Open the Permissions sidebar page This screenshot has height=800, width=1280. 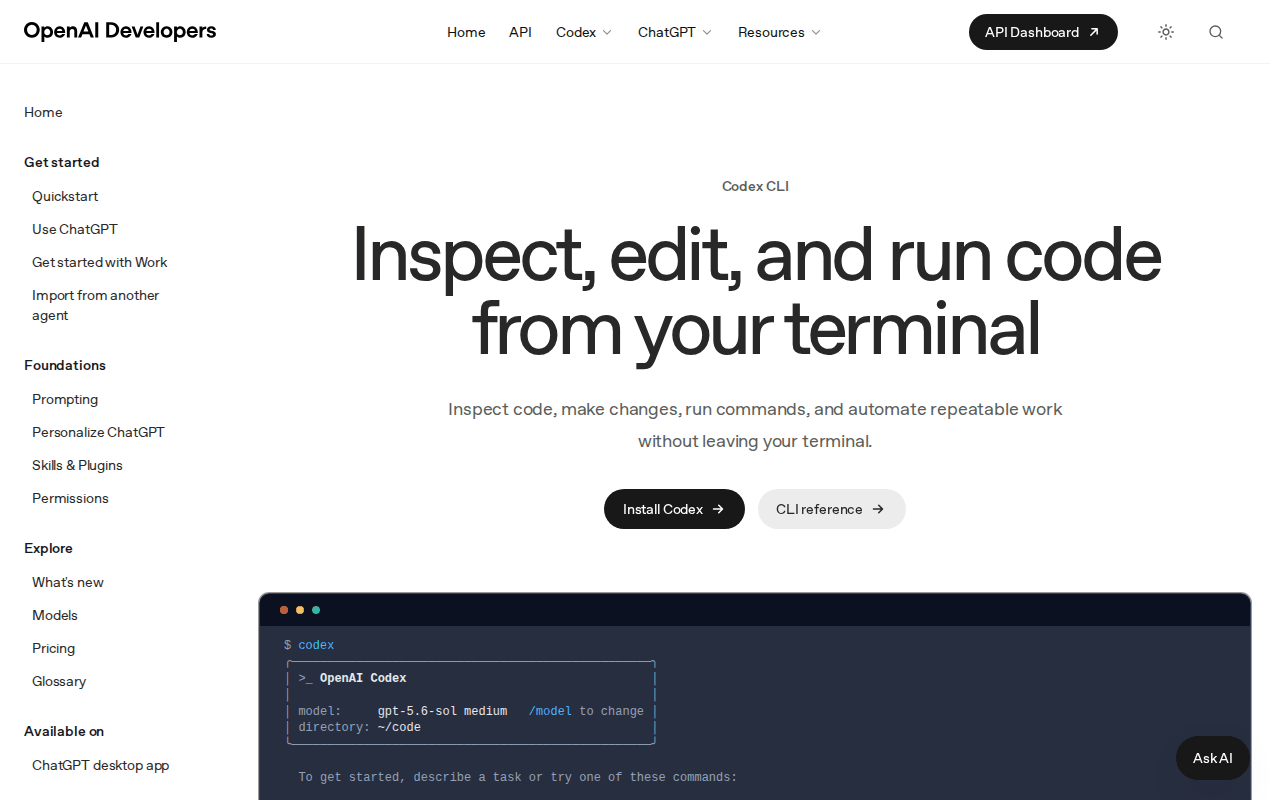pyautogui.click(x=70, y=498)
